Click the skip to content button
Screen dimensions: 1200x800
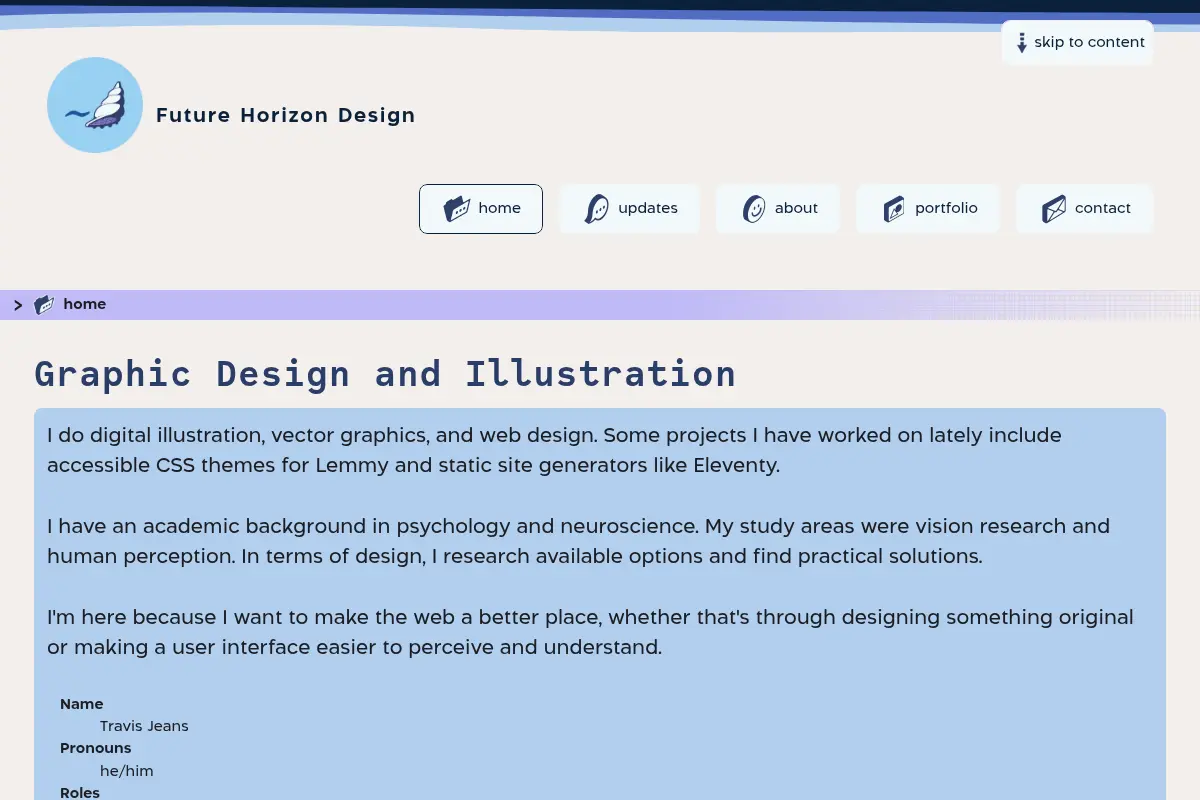1077,42
